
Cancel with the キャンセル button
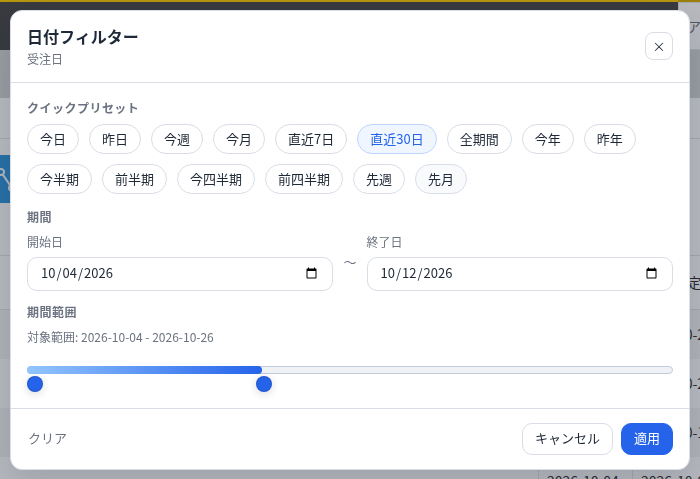point(567,439)
